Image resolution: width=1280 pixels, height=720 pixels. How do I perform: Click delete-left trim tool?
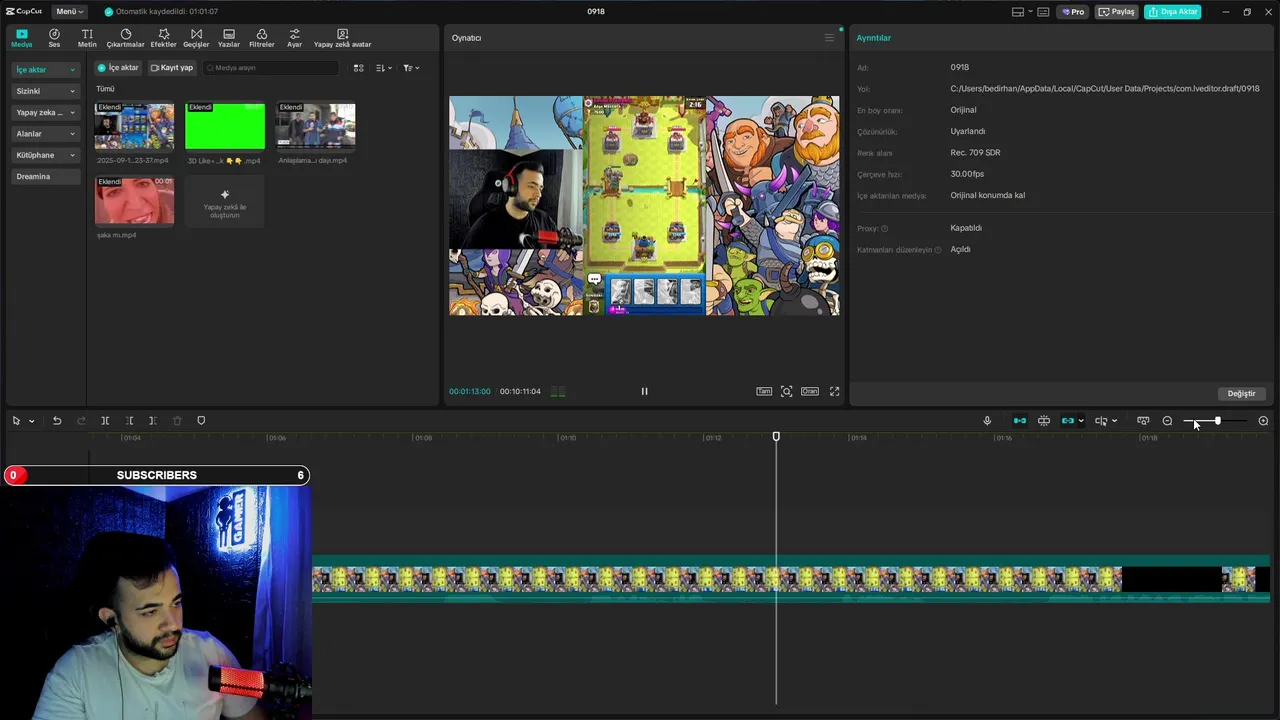[129, 421]
